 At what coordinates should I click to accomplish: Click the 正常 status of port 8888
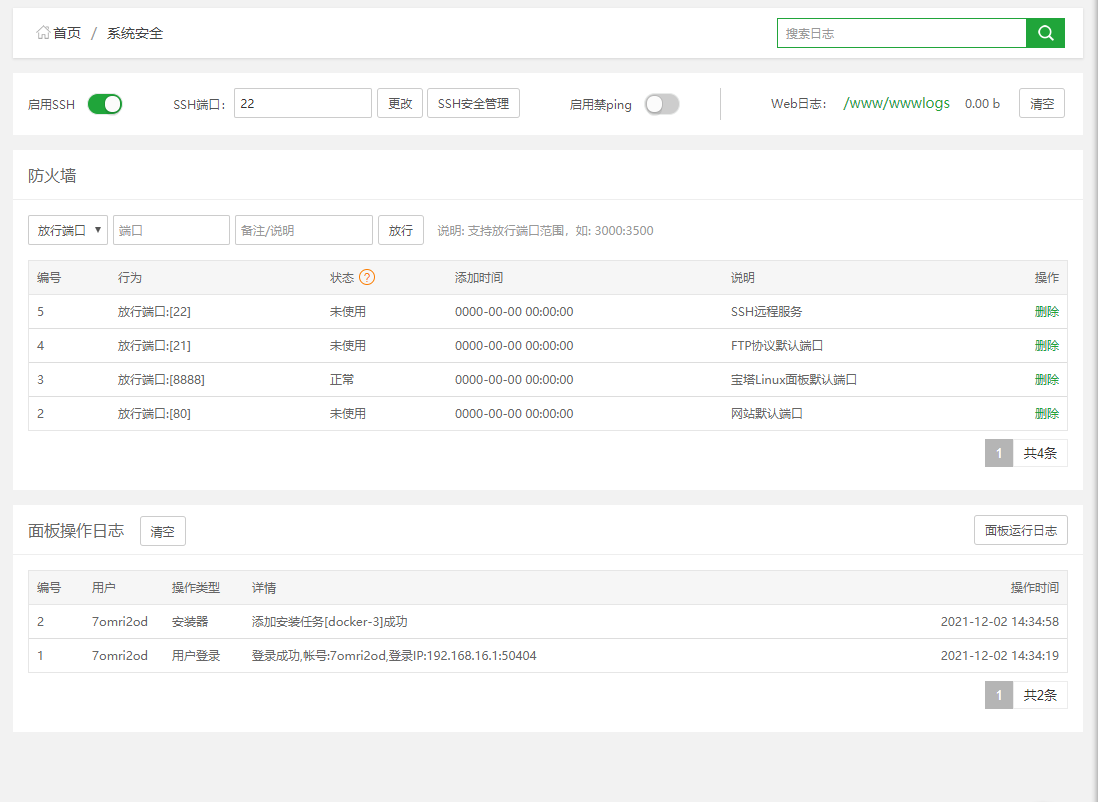342,380
